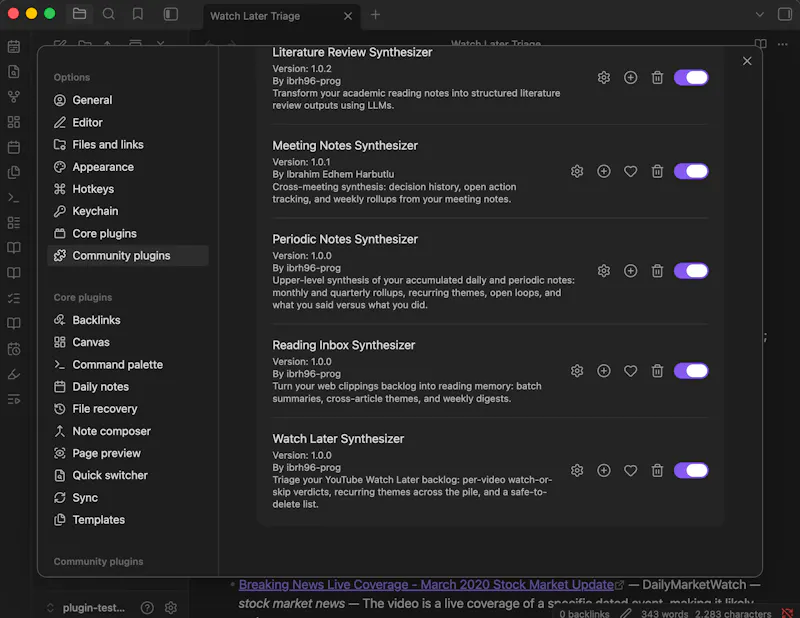
Task: Open Watch Later Synthesizer settings gear
Action: 577,471
